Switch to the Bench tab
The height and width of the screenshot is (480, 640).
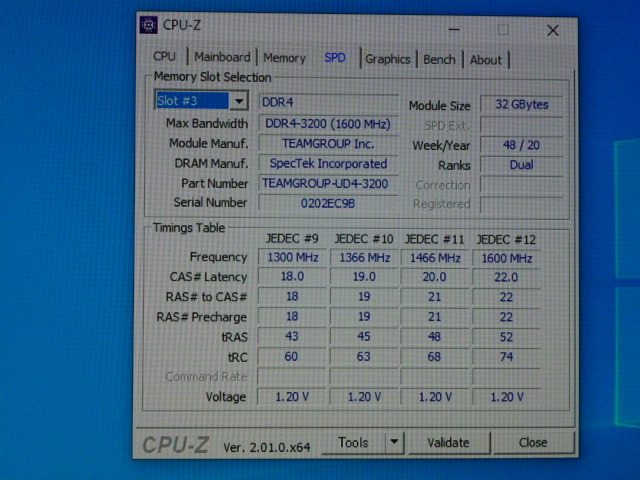tap(439, 60)
